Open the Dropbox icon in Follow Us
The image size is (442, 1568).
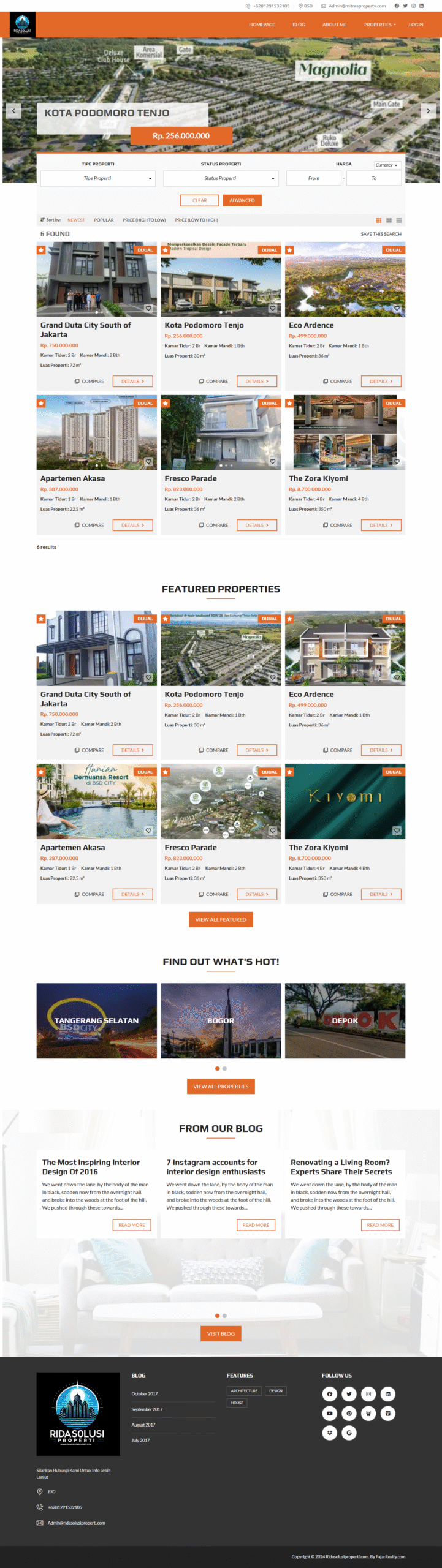329,1433
